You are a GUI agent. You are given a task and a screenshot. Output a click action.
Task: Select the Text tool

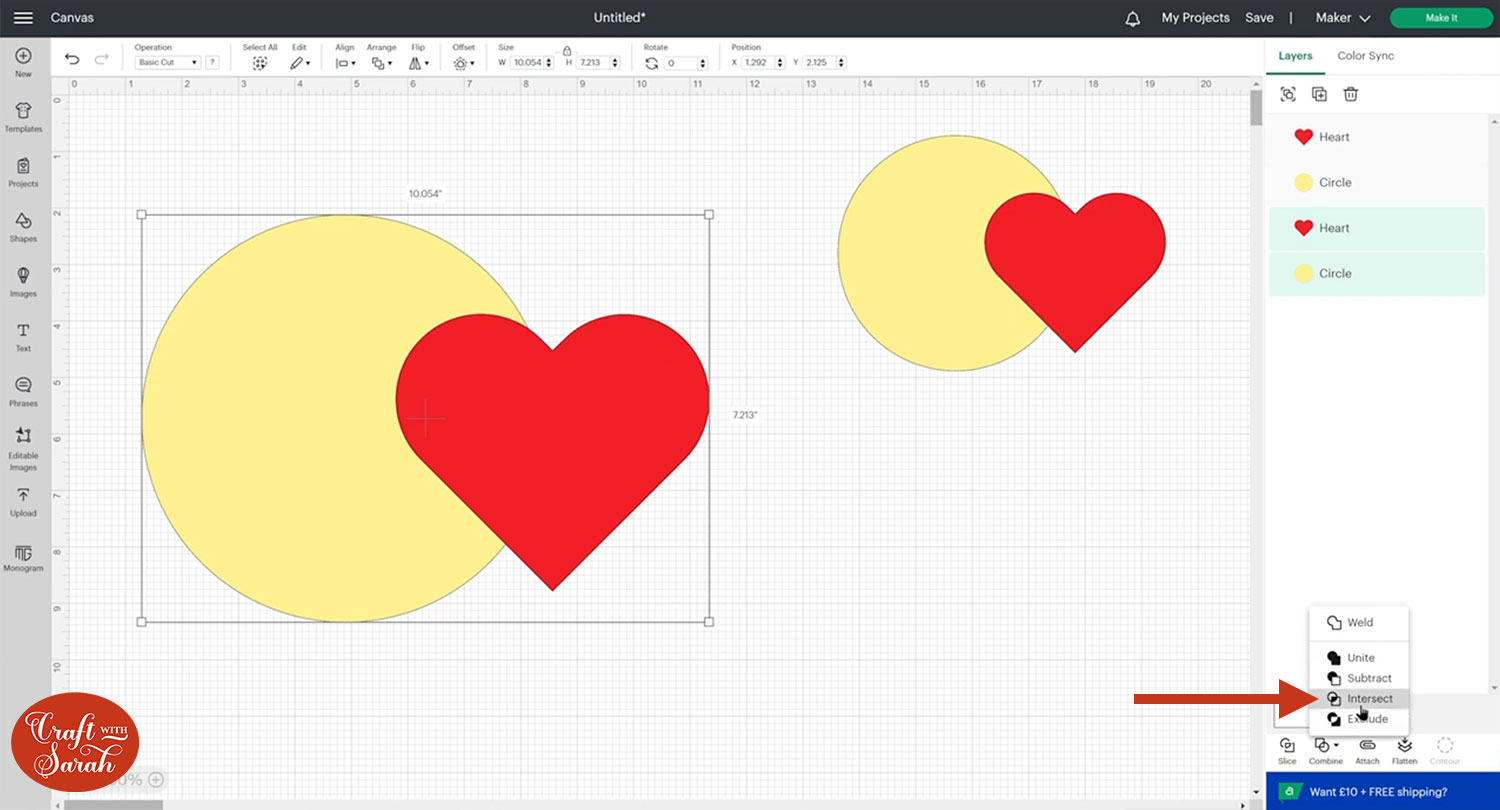click(23, 336)
